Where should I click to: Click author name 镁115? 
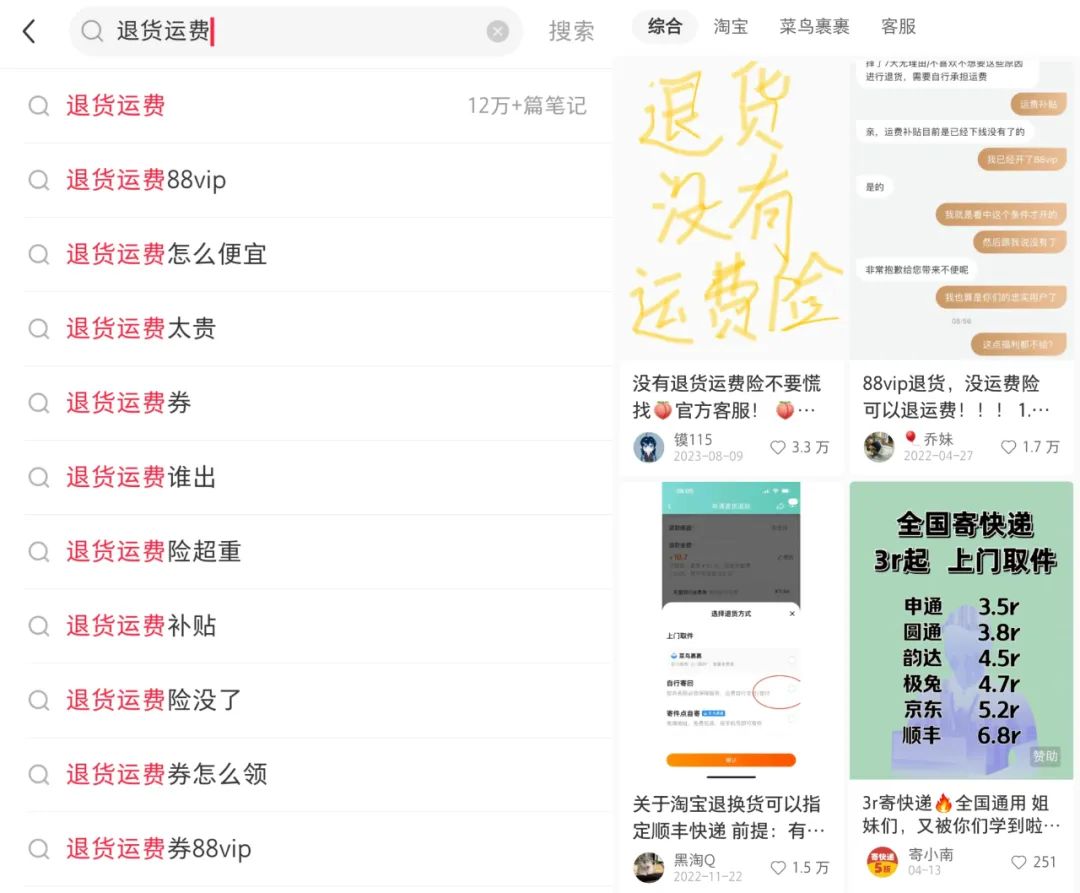click(x=692, y=439)
